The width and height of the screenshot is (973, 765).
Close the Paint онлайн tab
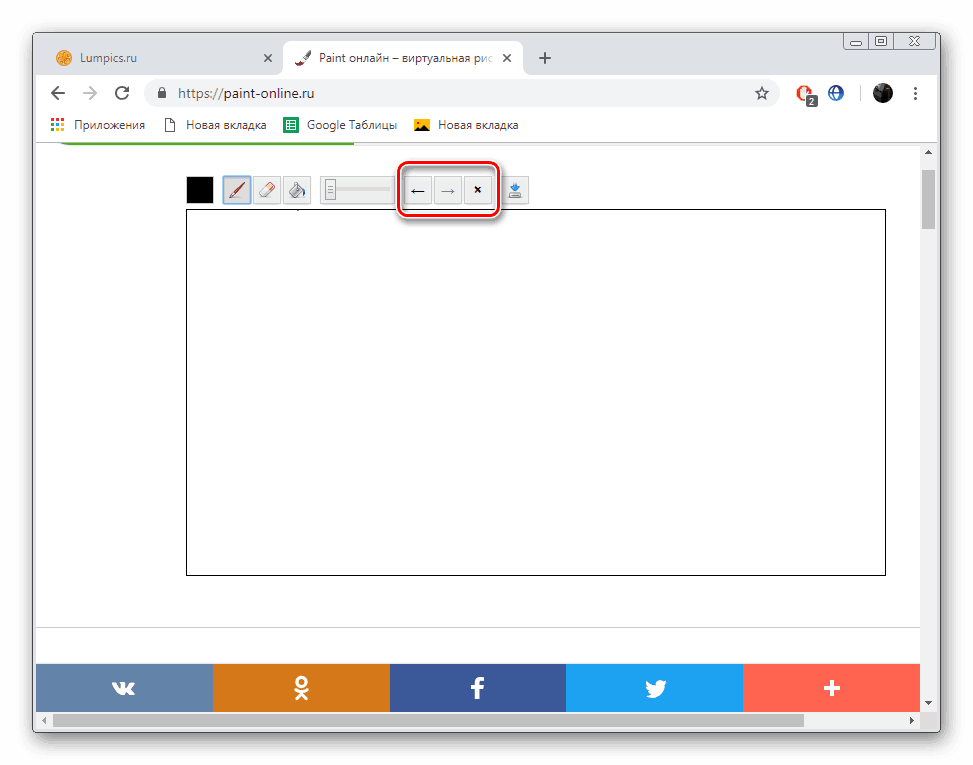[x=507, y=58]
